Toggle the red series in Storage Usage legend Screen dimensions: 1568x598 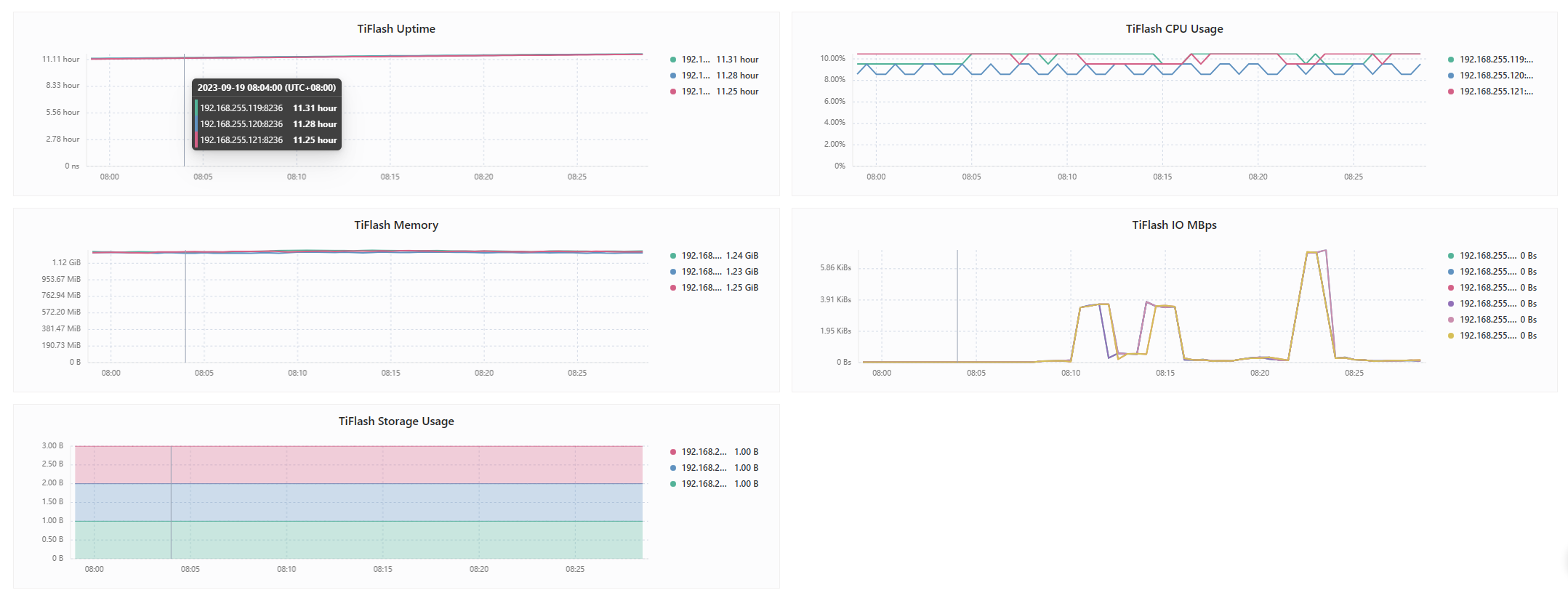pyautogui.click(x=714, y=452)
